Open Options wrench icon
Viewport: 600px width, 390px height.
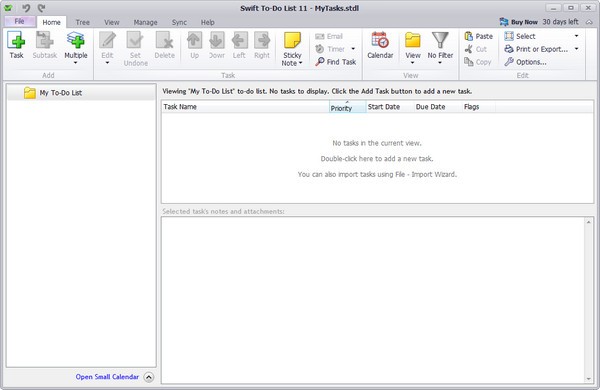pos(509,62)
